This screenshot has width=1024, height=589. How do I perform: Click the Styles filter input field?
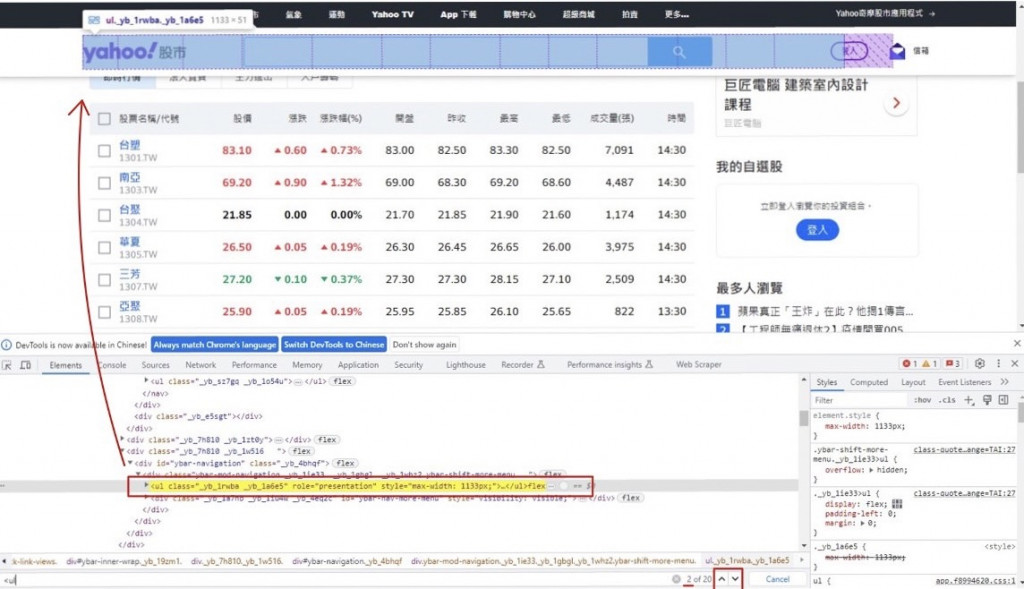pos(859,400)
